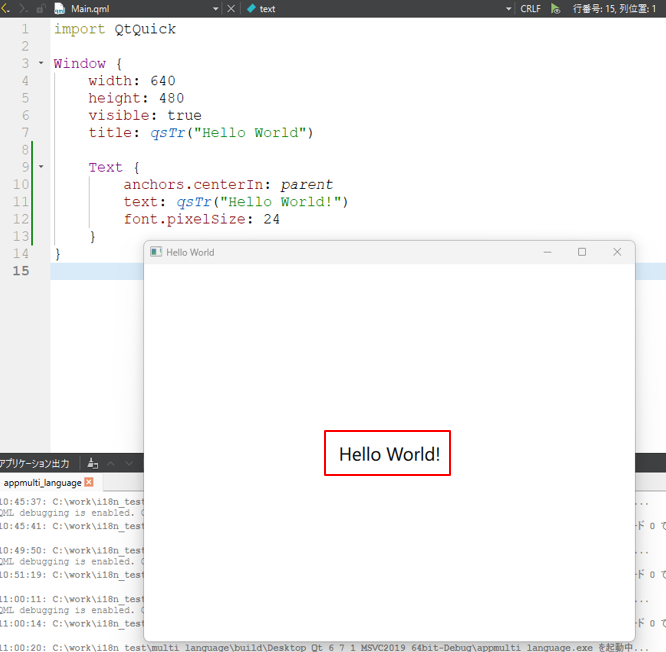Click the Main.qml file icon
Screen dimensions: 666x652
(x=60, y=8)
